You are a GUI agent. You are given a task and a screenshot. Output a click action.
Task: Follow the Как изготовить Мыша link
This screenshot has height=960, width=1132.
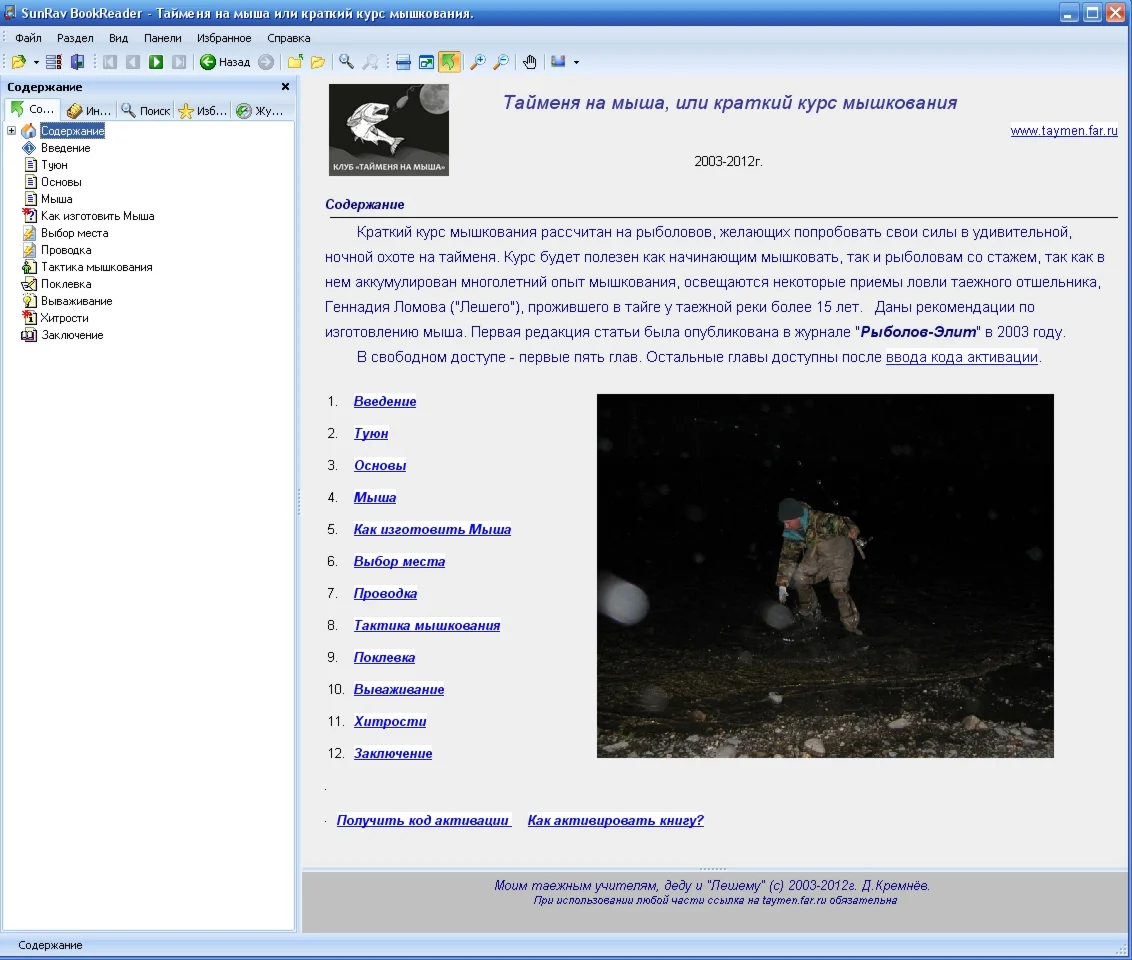coord(432,530)
